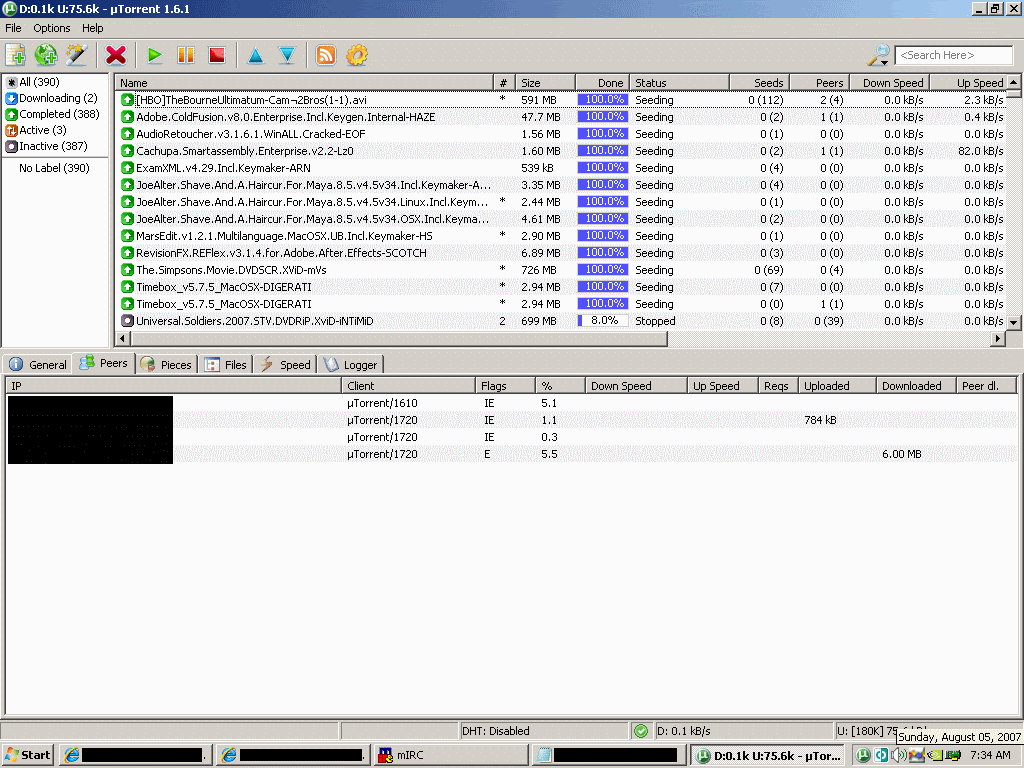This screenshot has width=1024, height=768.
Task: Sort torrents by the Size column
Action: coord(545,83)
